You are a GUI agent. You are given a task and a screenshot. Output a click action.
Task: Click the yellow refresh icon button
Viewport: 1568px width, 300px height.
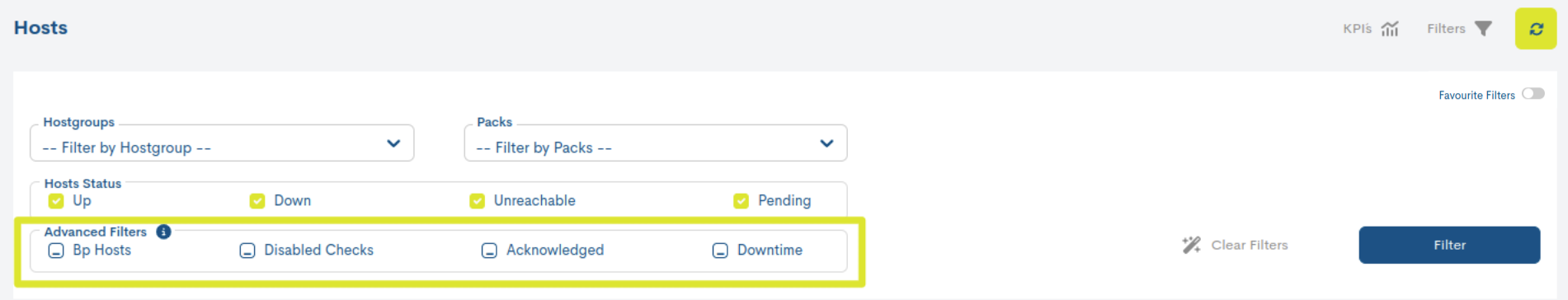[x=1535, y=29]
